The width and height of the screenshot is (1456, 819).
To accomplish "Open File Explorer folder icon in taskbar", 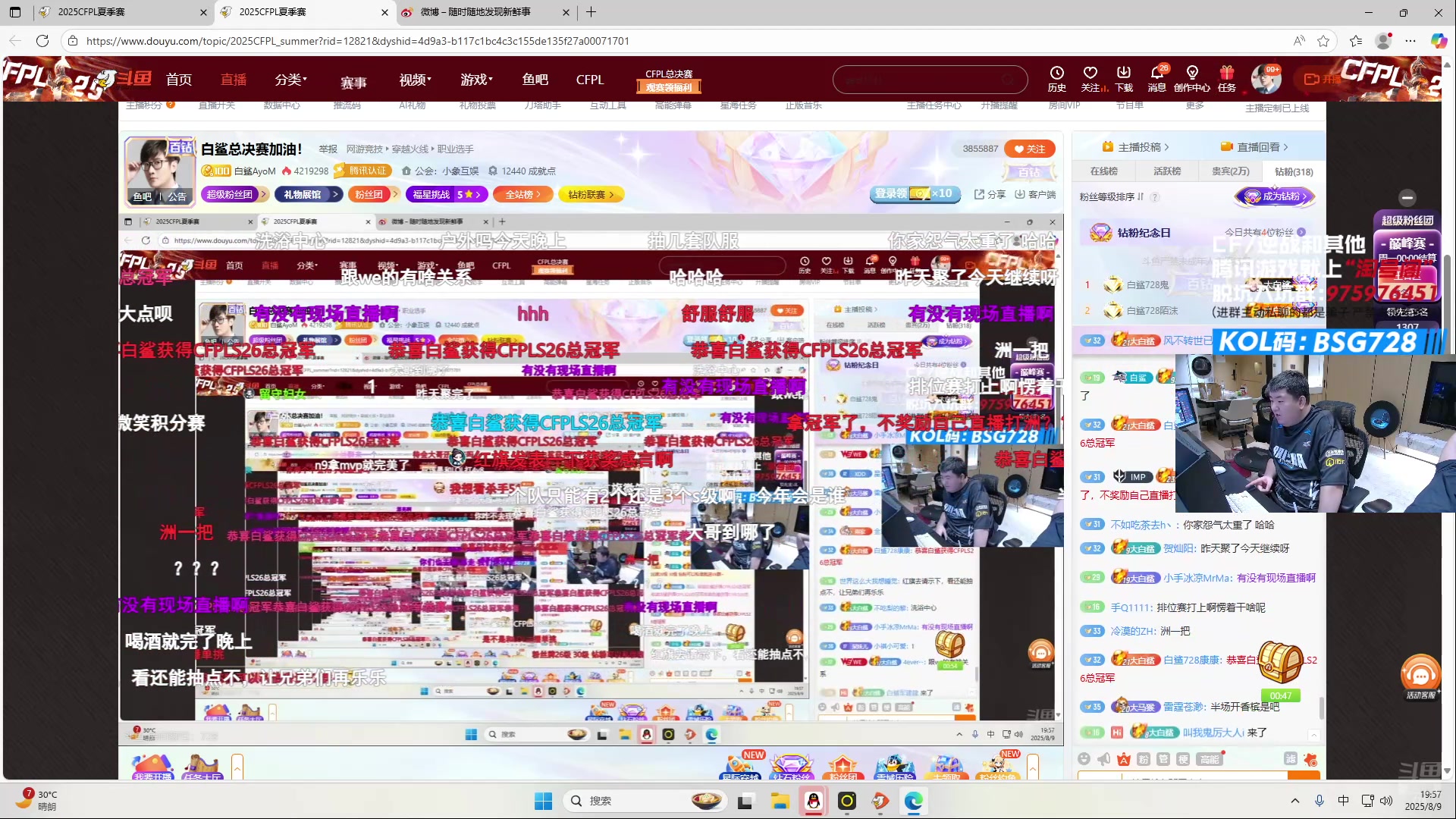I will point(780,801).
